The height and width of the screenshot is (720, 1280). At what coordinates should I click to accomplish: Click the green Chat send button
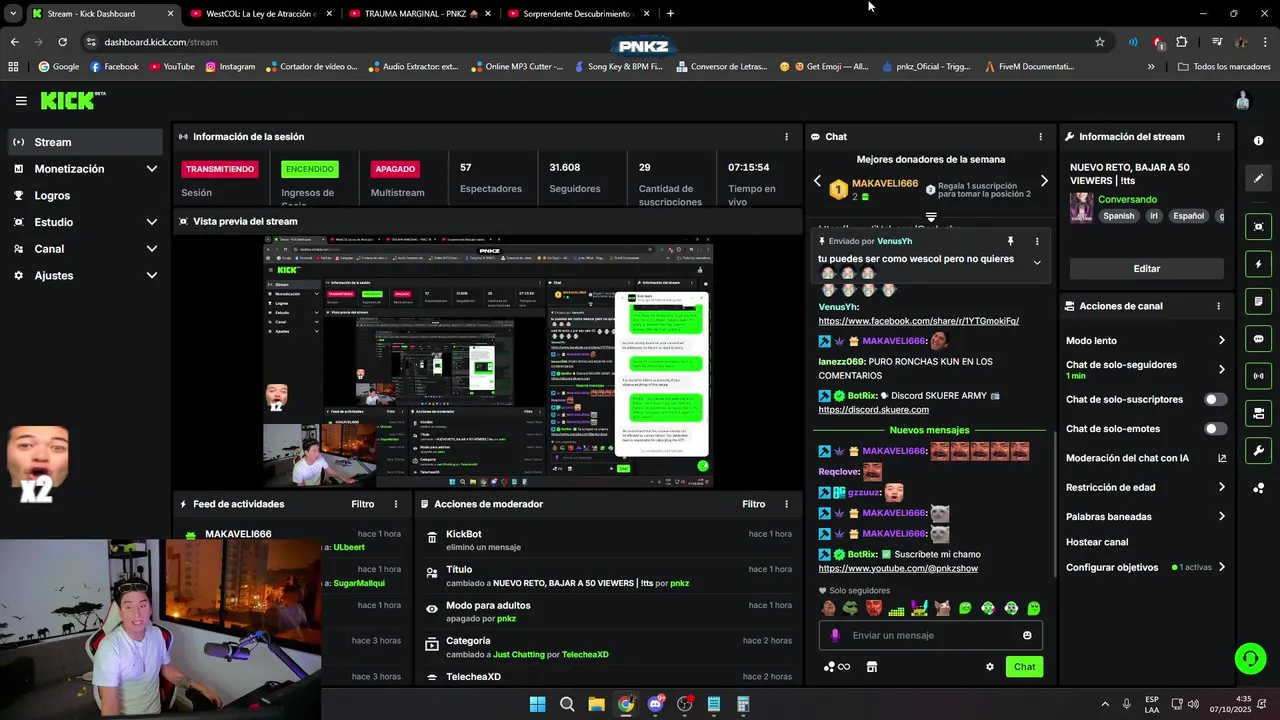[x=1025, y=667]
